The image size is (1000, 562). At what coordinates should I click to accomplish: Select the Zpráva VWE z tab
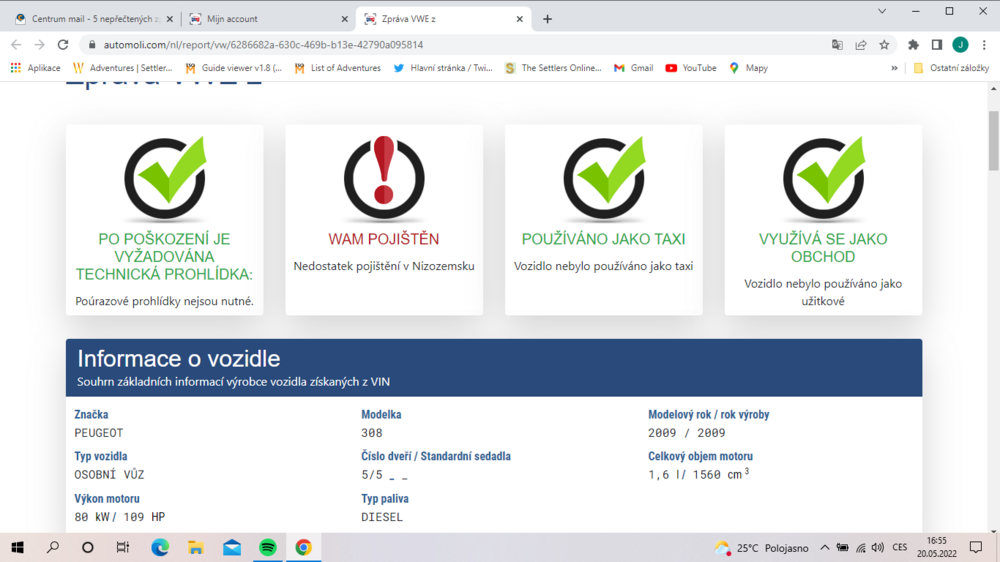click(x=443, y=19)
